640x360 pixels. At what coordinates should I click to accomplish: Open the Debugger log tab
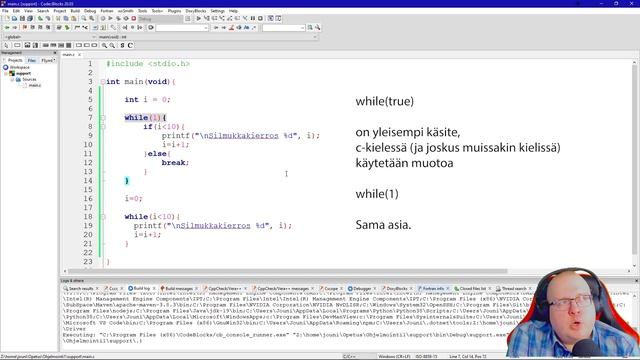(x=362, y=289)
